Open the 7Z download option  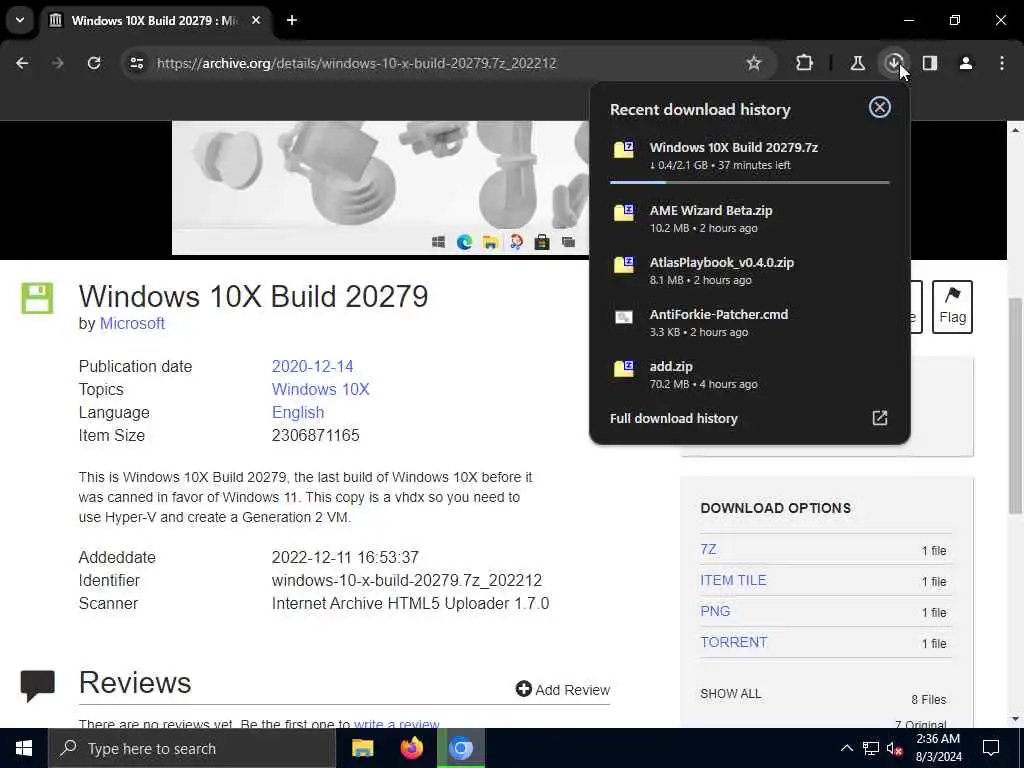point(708,549)
